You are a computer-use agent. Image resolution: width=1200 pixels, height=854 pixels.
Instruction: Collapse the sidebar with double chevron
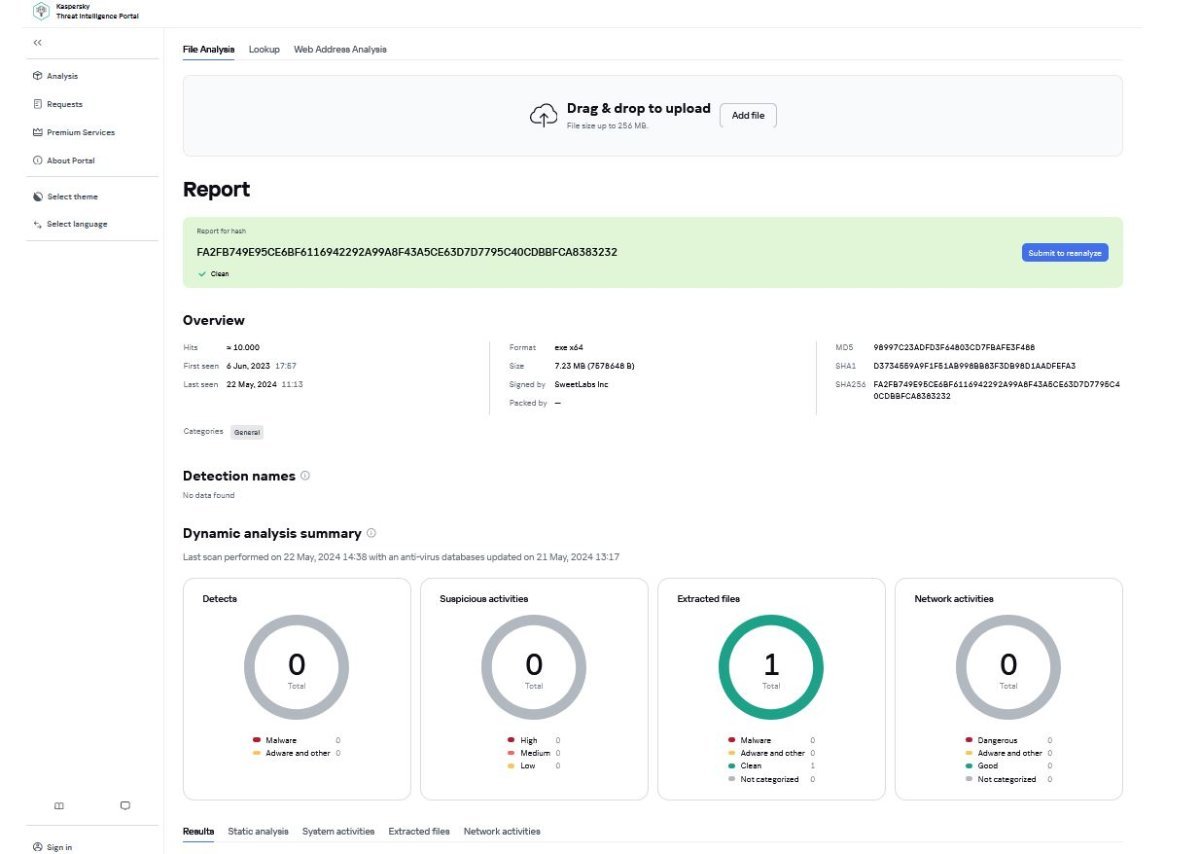click(38, 43)
